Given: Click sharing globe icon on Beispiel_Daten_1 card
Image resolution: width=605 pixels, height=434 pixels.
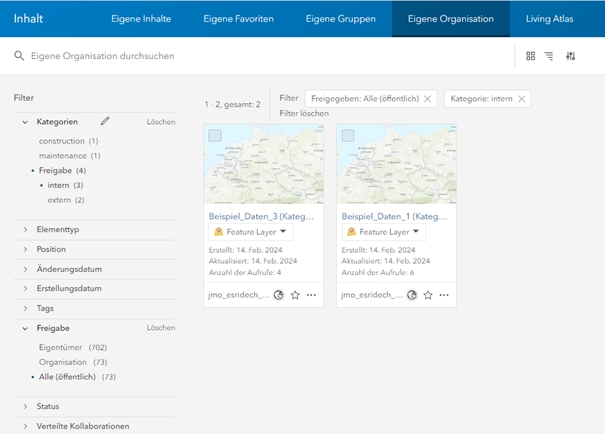Looking at the screenshot, I should [x=412, y=295].
